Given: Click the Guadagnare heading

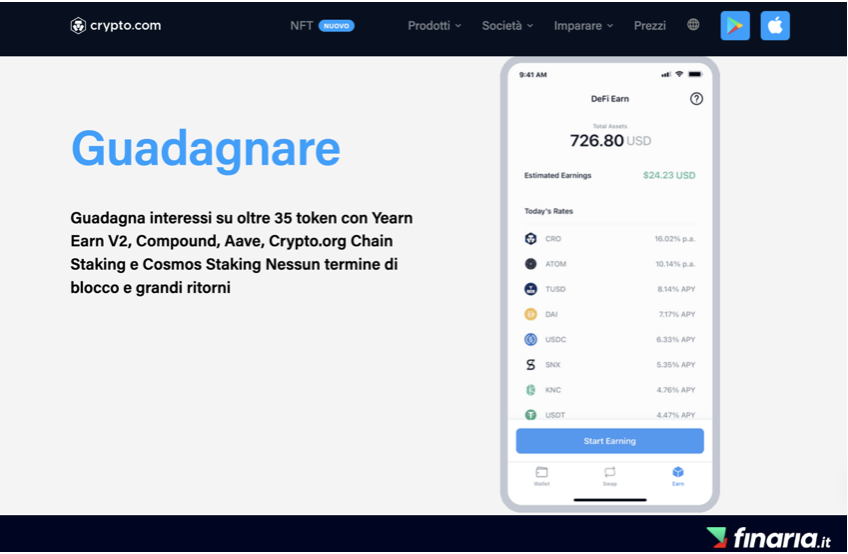Looking at the screenshot, I should pos(206,150).
